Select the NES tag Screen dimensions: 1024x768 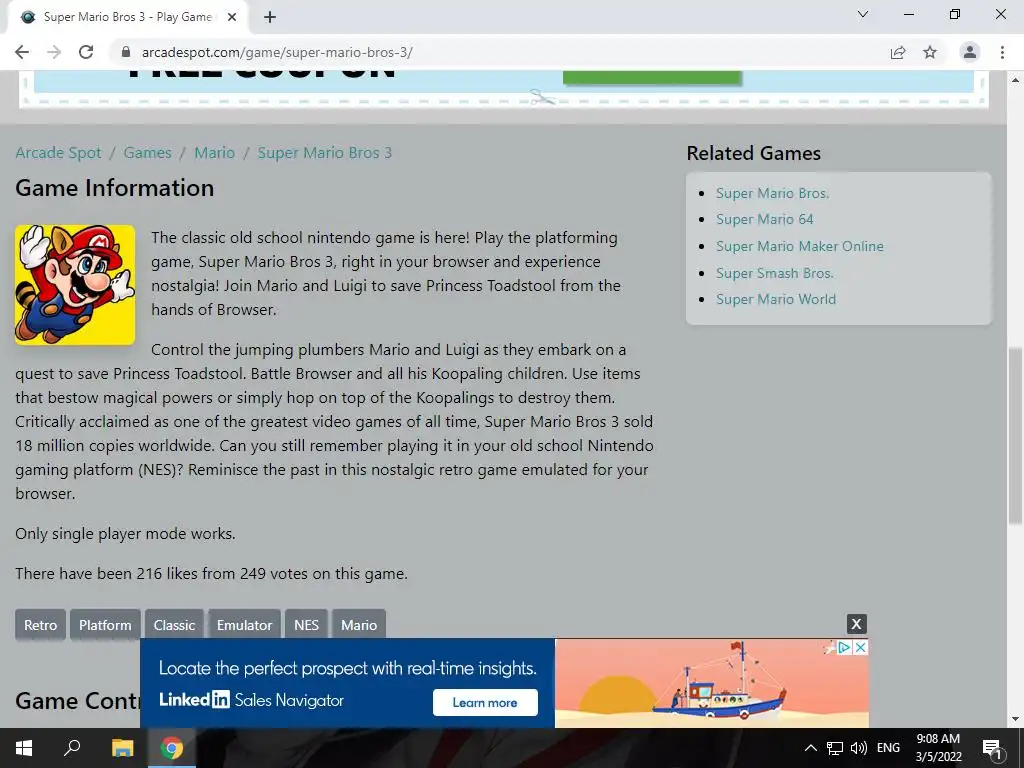coord(306,625)
